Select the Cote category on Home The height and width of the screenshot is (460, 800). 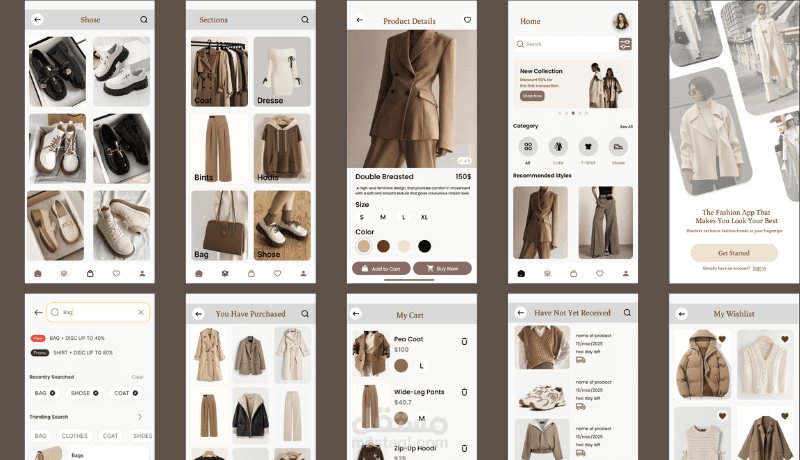(x=558, y=147)
